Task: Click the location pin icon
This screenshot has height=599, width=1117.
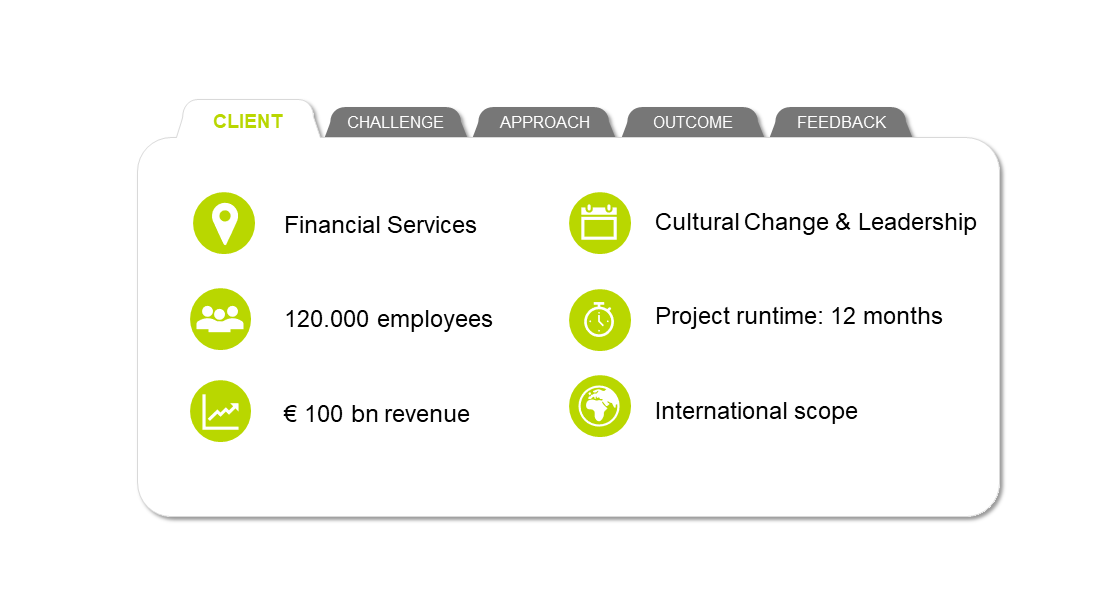Action: [x=224, y=223]
